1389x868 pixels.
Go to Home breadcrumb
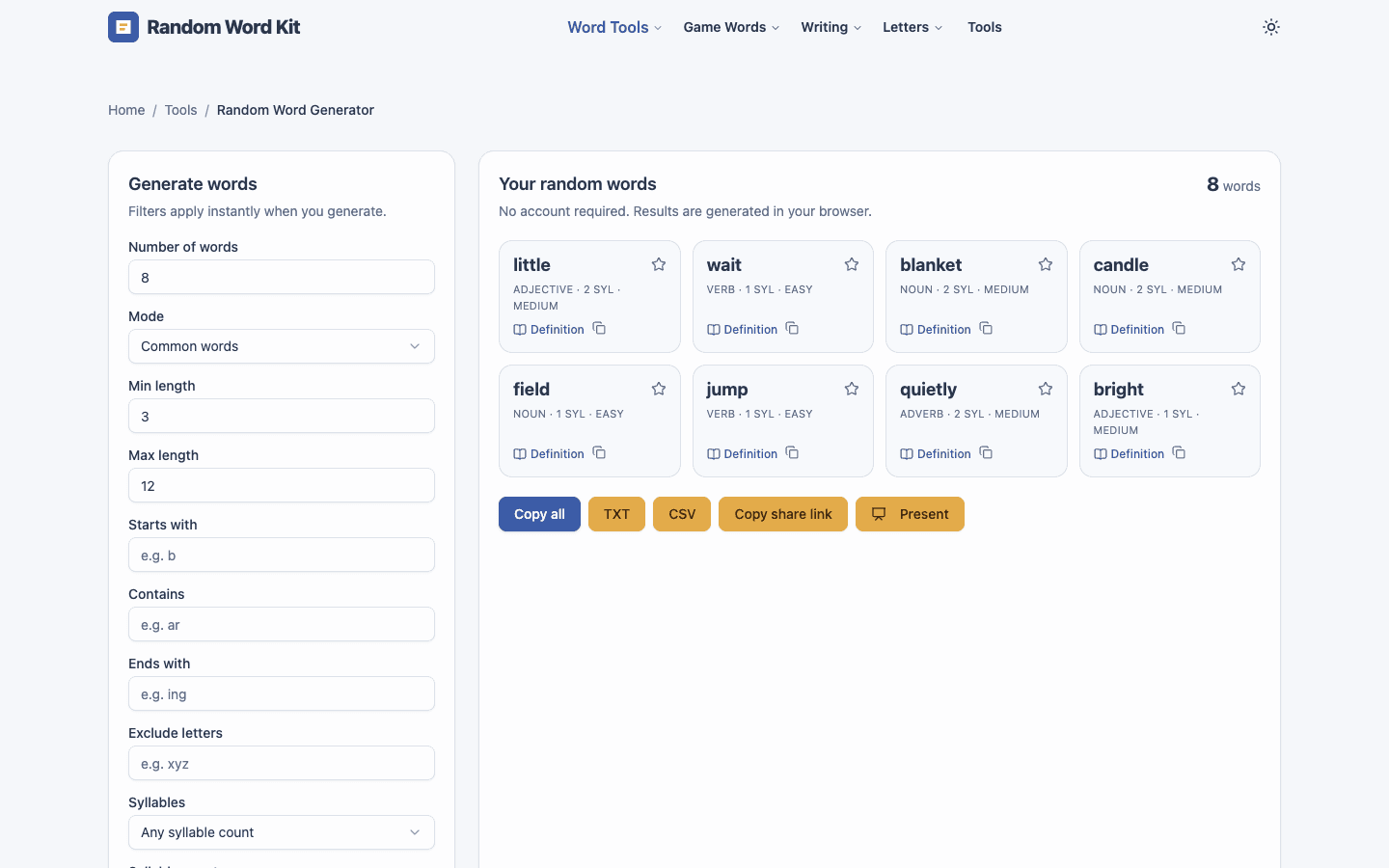coord(126,110)
